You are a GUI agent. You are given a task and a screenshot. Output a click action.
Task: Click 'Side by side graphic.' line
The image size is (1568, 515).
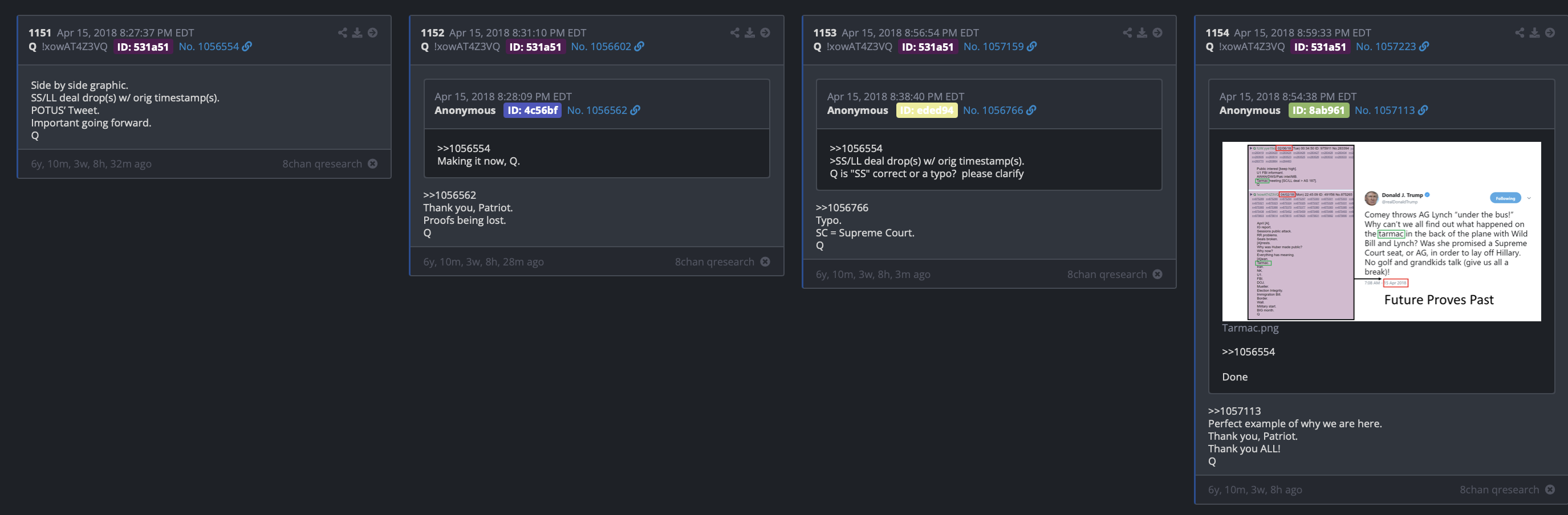click(x=80, y=85)
